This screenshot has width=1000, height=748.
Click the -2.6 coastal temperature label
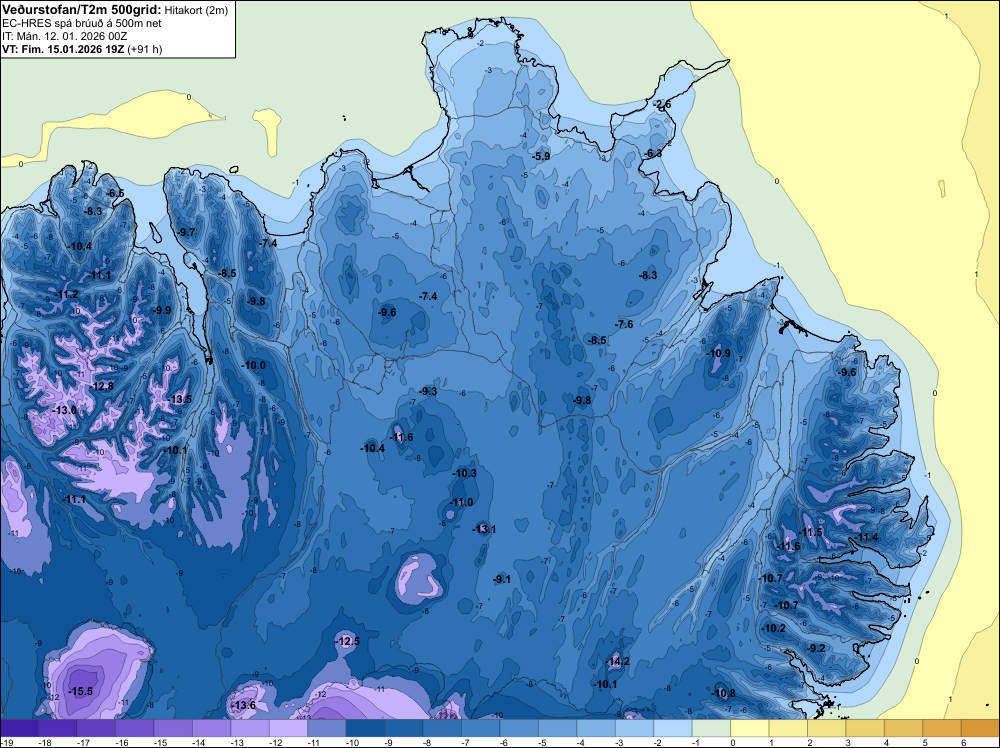[x=662, y=105]
